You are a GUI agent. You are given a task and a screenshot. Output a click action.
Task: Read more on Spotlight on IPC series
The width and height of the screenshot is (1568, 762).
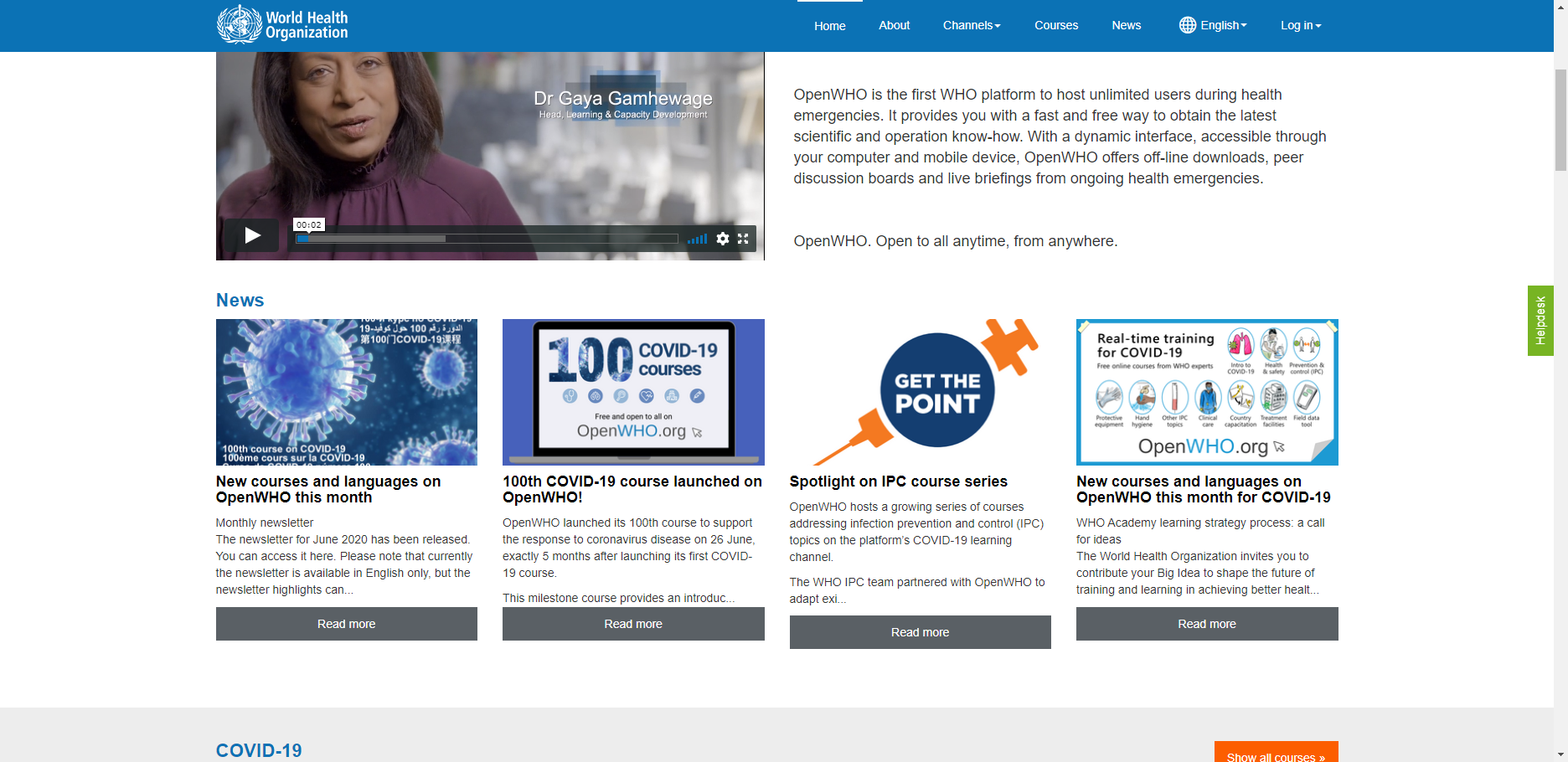point(920,632)
